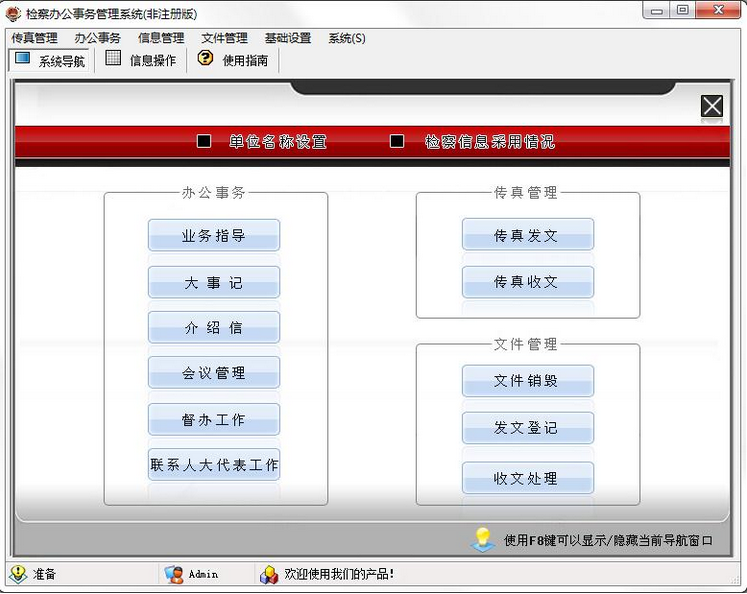This screenshot has height=594, width=747.
Task: Open the 办公事务 menu
Action: [x=98, y=38]
